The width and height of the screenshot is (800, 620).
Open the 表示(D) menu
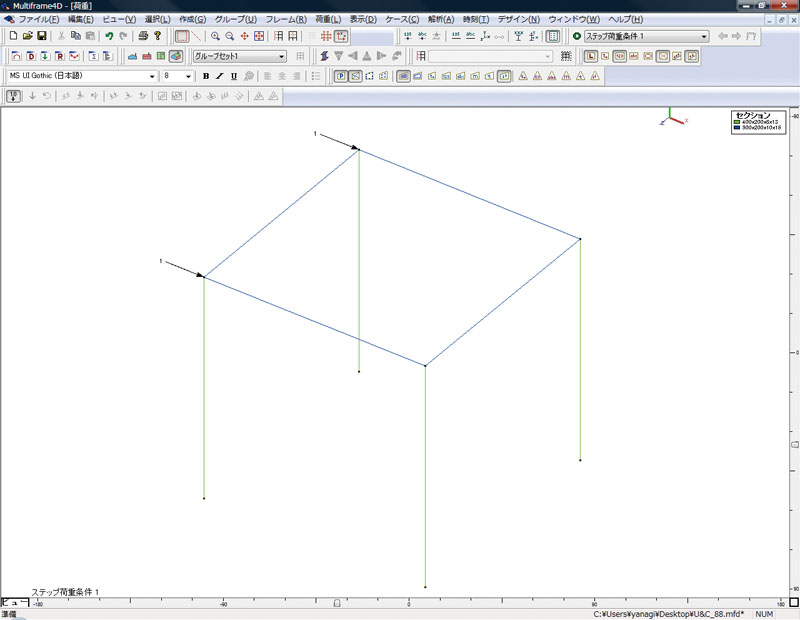click(363, 19)
